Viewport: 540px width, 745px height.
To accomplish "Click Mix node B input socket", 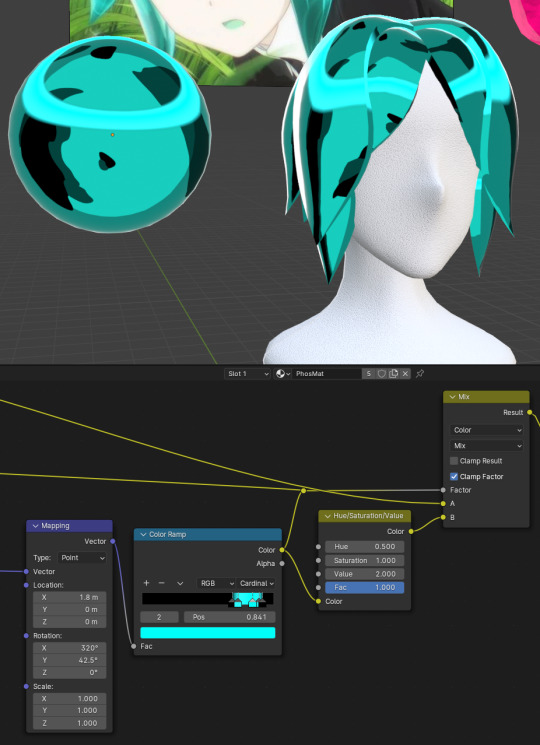I will (443, 517).
